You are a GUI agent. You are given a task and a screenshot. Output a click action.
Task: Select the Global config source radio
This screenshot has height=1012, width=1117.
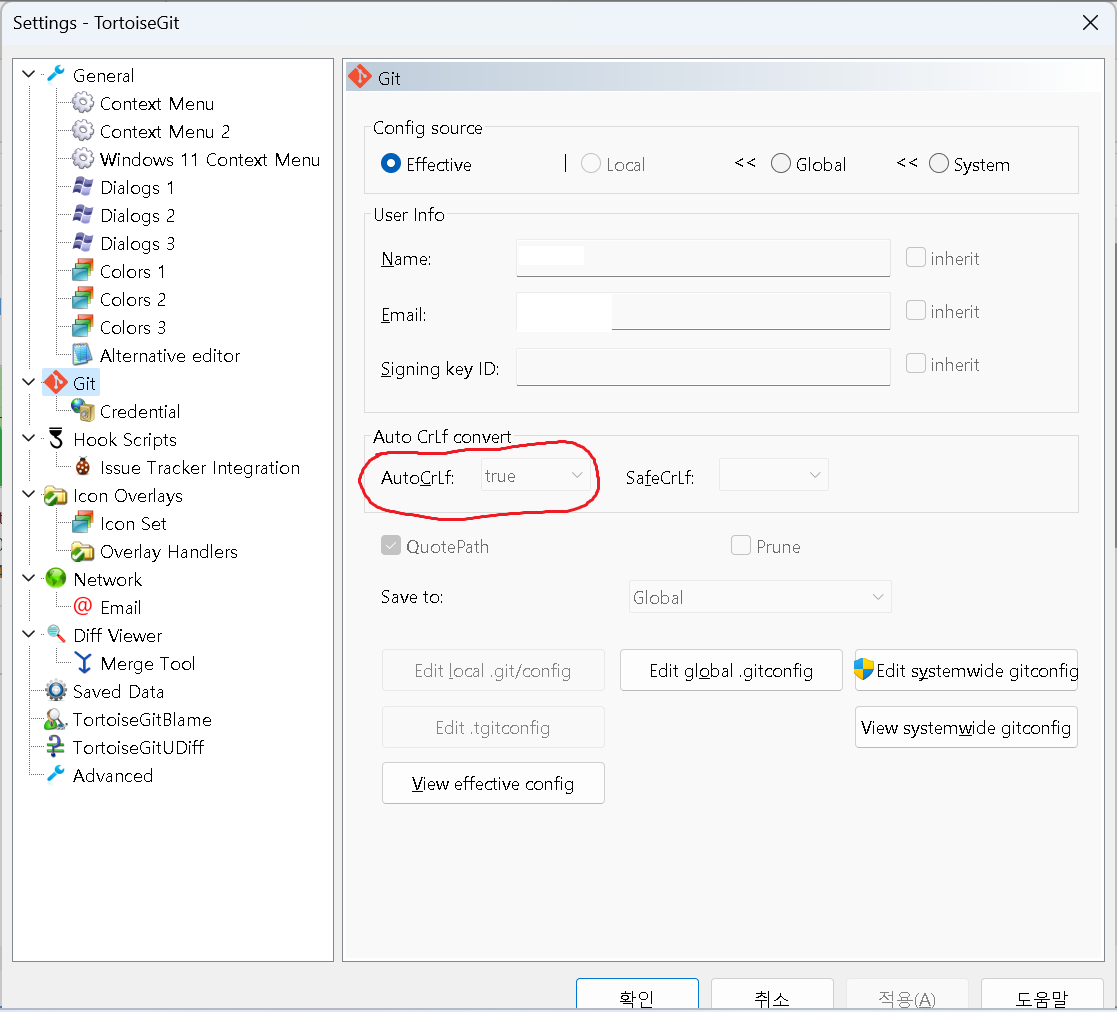click(x=781, y=164)
